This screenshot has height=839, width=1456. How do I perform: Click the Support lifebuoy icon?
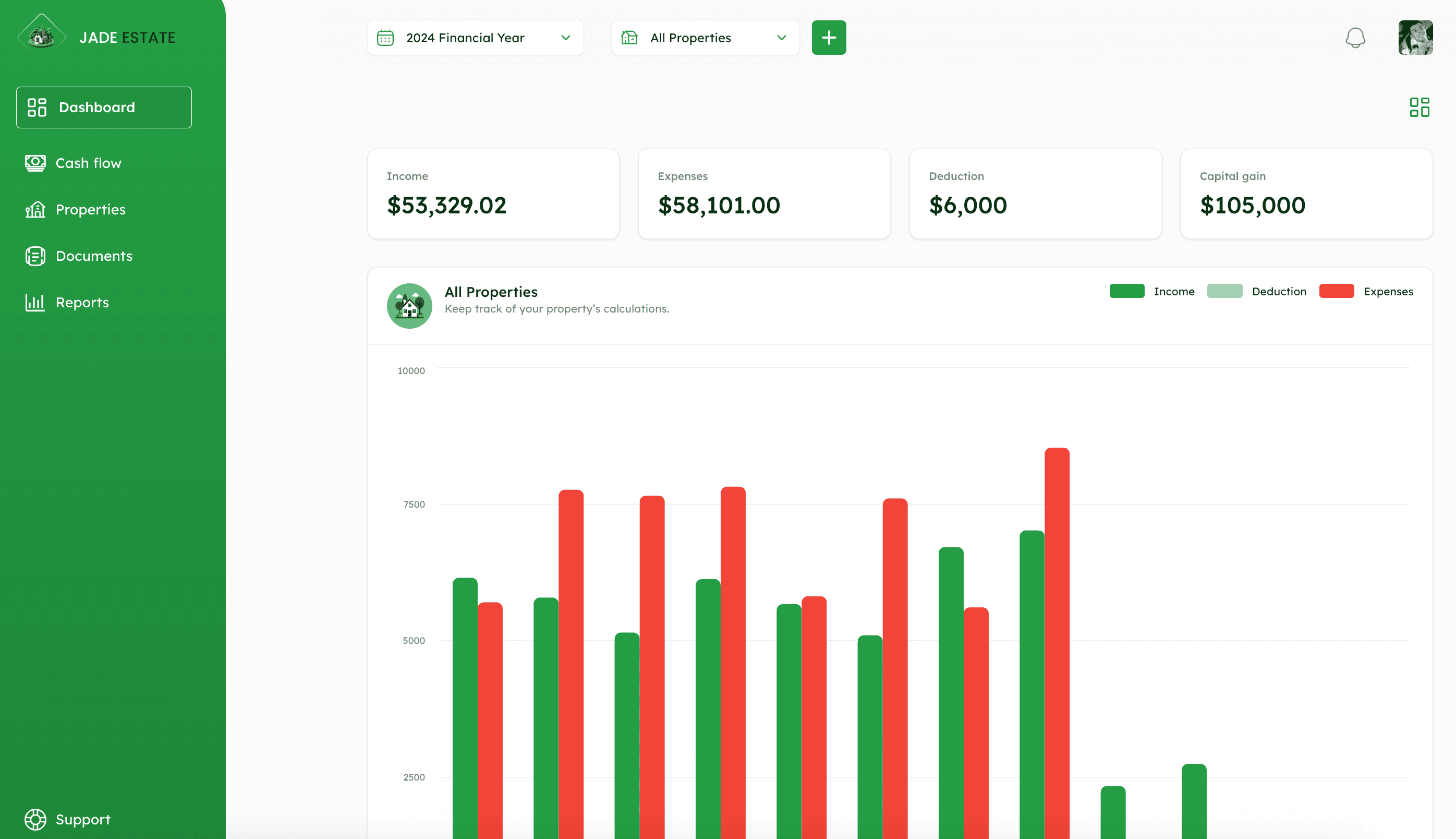[x=35, y=819]
